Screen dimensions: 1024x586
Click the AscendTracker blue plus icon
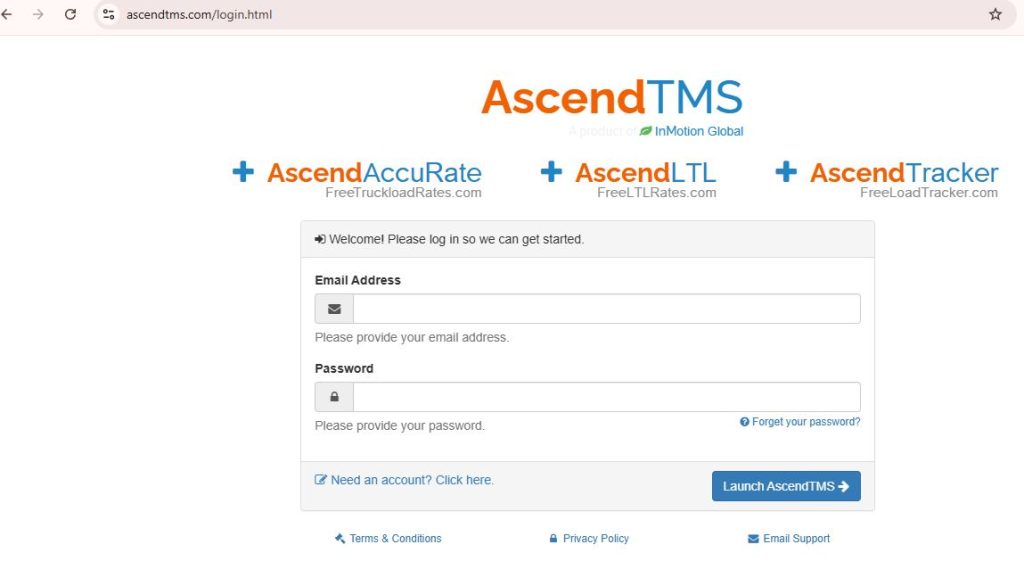click(x=786, y=172)
